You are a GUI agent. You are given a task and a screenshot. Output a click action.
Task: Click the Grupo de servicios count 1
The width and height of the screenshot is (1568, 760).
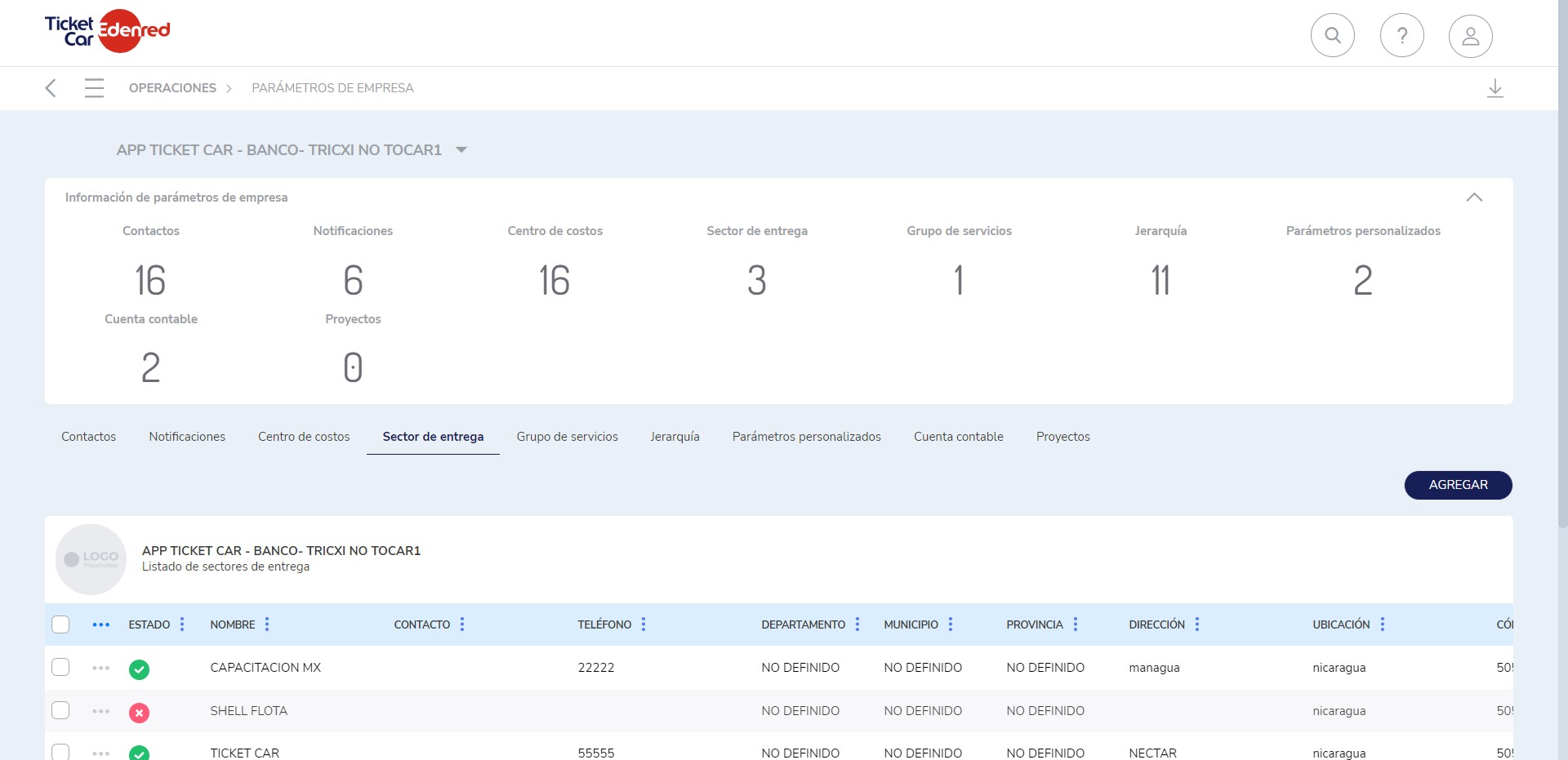pos(959,281)
